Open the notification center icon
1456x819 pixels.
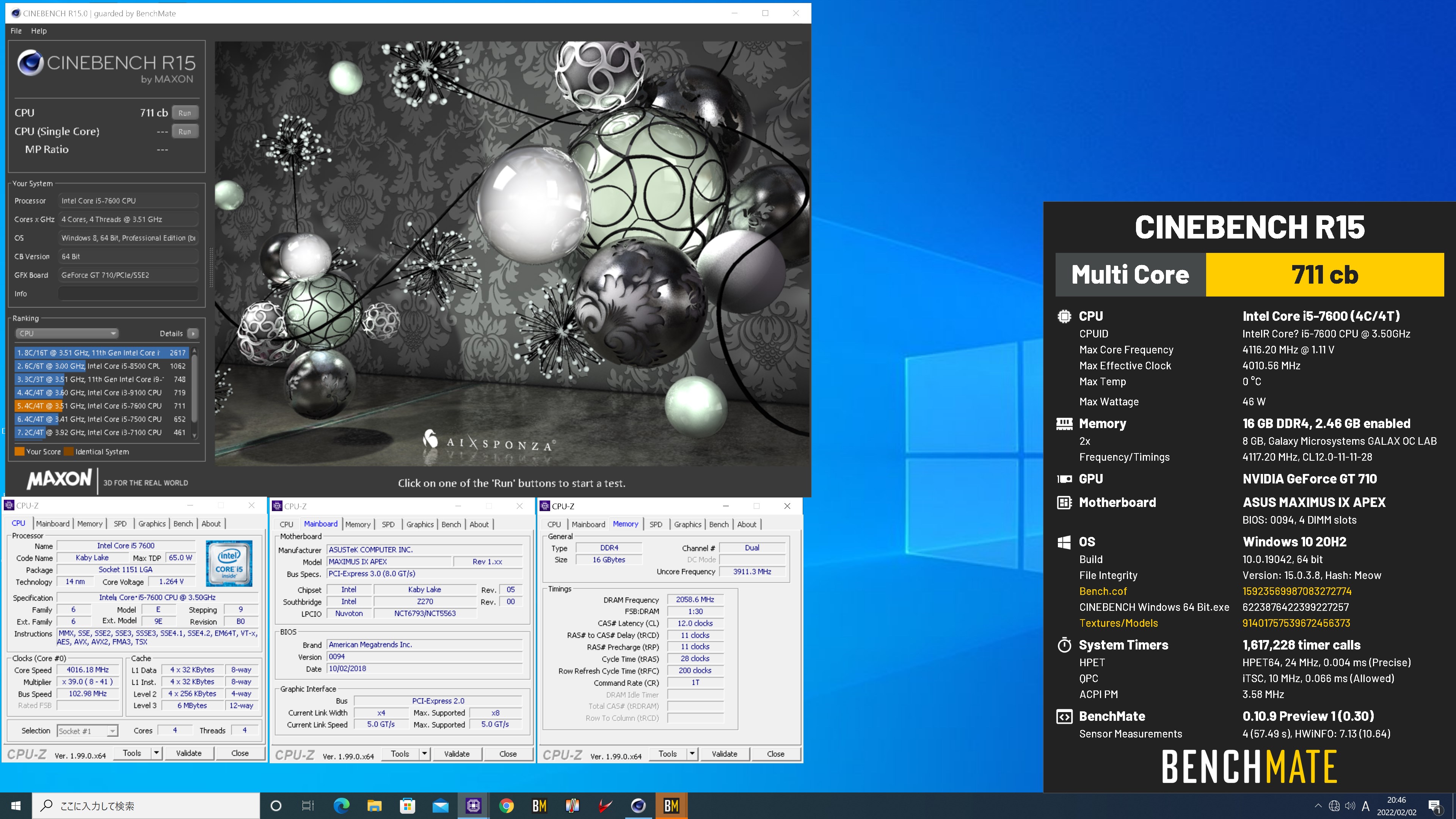point(1435,806)
